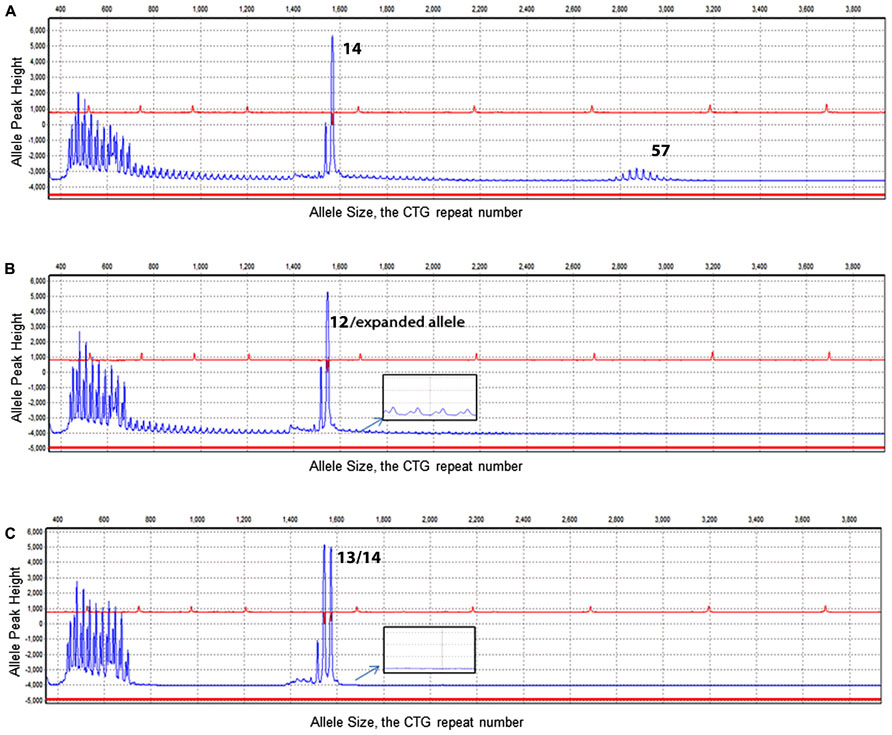Click the primer peak cluster at panel B's left
This screenshot has width=892, height=735.
point(97,378)
